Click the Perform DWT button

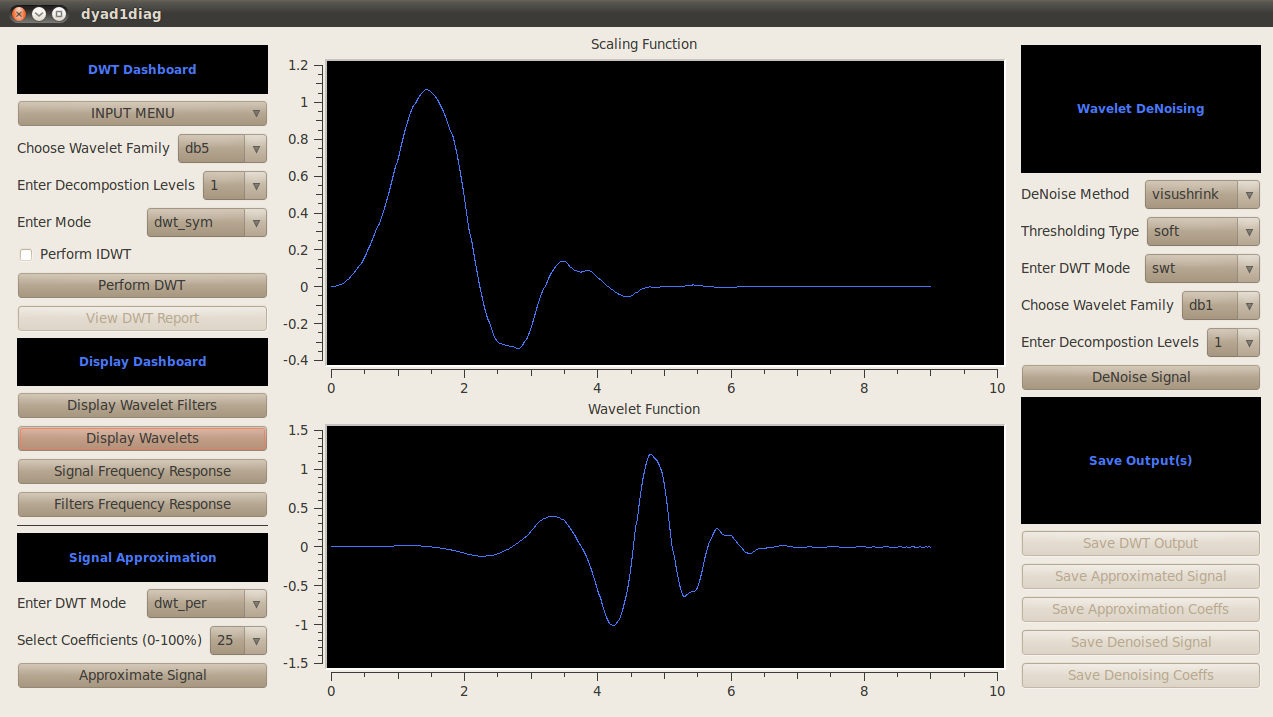(x=142, y=285)
